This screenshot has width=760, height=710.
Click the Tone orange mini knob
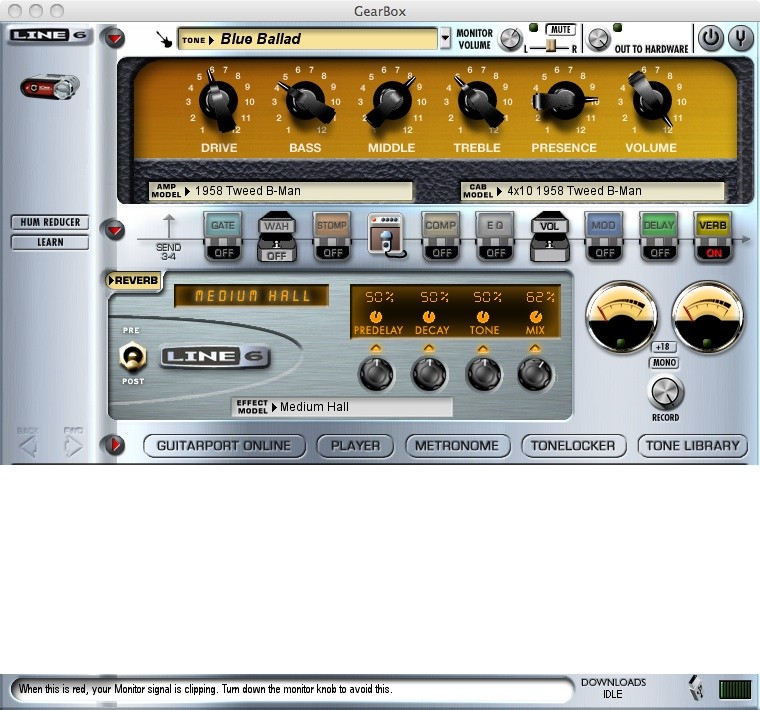(483, 317)
